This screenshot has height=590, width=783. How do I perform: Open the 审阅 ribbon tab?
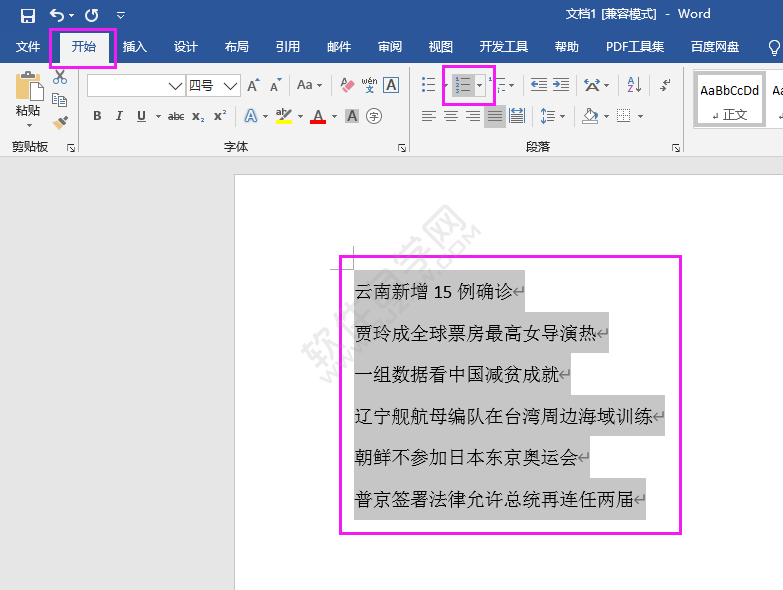tap(390, 46)
